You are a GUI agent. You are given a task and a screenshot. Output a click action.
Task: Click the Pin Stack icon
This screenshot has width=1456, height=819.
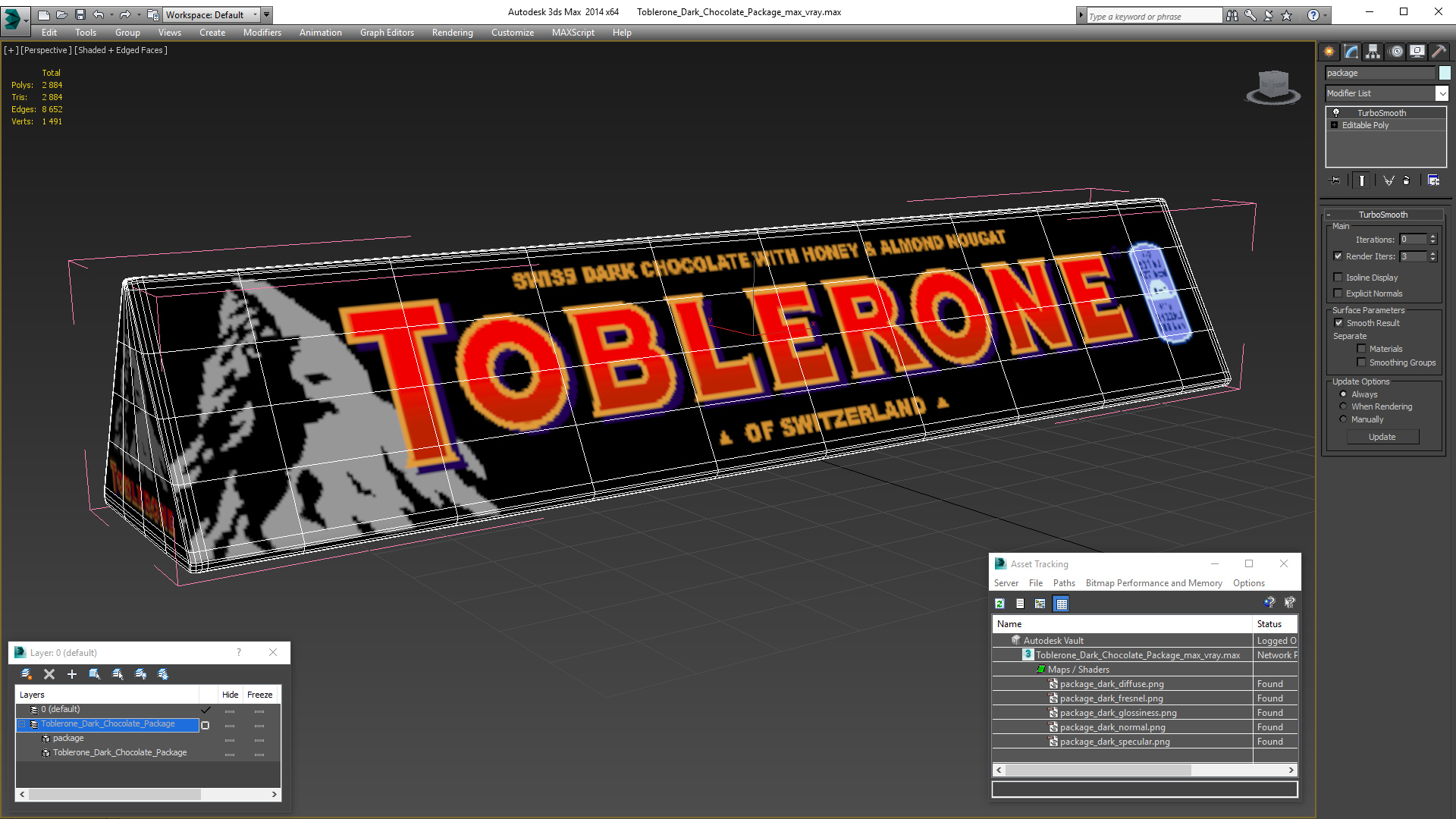1335,180
